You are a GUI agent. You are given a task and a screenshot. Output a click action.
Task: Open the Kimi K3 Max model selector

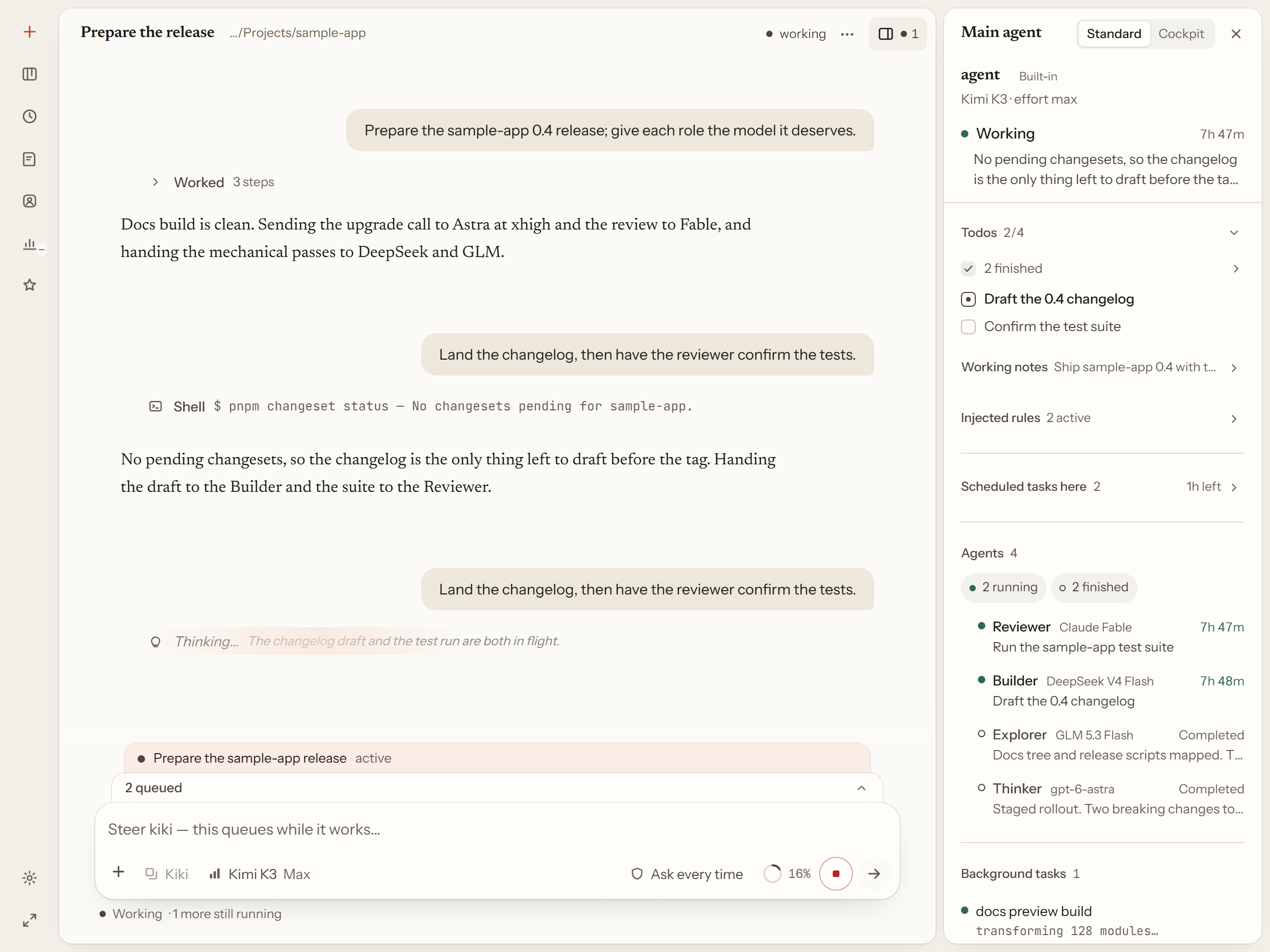click(260, 874)
